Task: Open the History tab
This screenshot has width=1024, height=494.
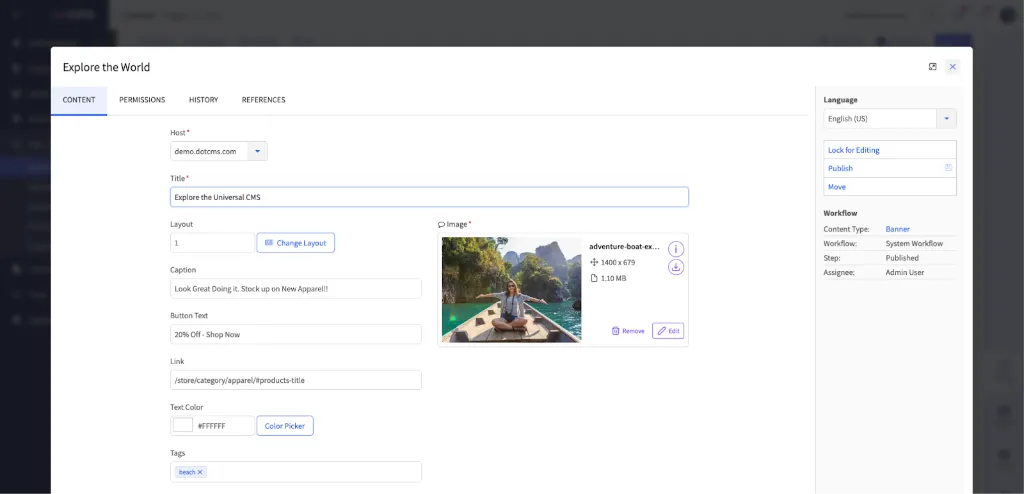Action: tap(203, 100)
